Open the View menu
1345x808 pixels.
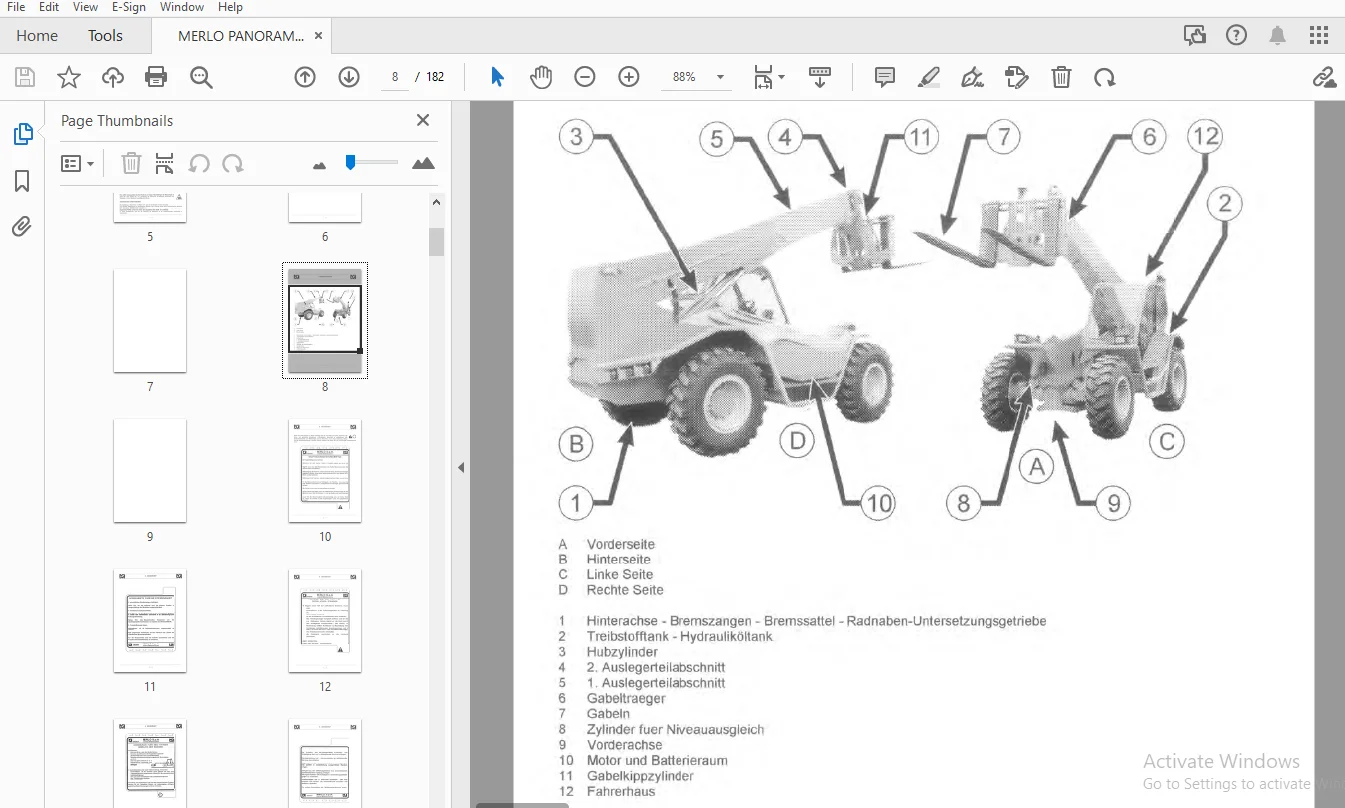tap(86, 7)
